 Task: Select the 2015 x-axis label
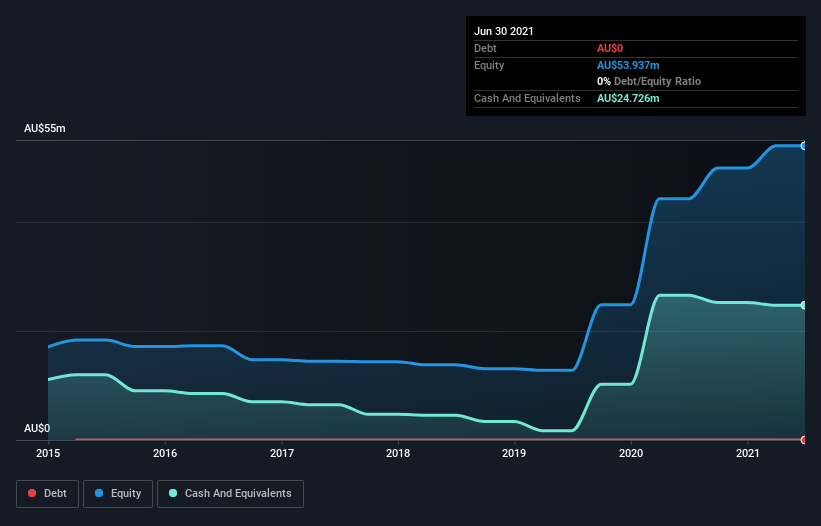point(48,453)
